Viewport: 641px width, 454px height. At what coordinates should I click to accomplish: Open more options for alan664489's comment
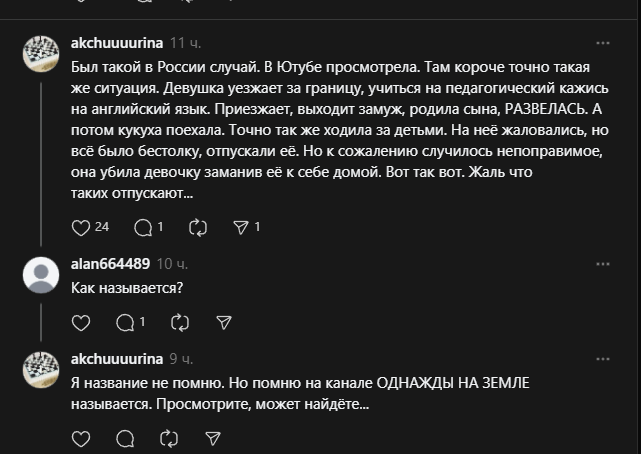pos(603,264)
